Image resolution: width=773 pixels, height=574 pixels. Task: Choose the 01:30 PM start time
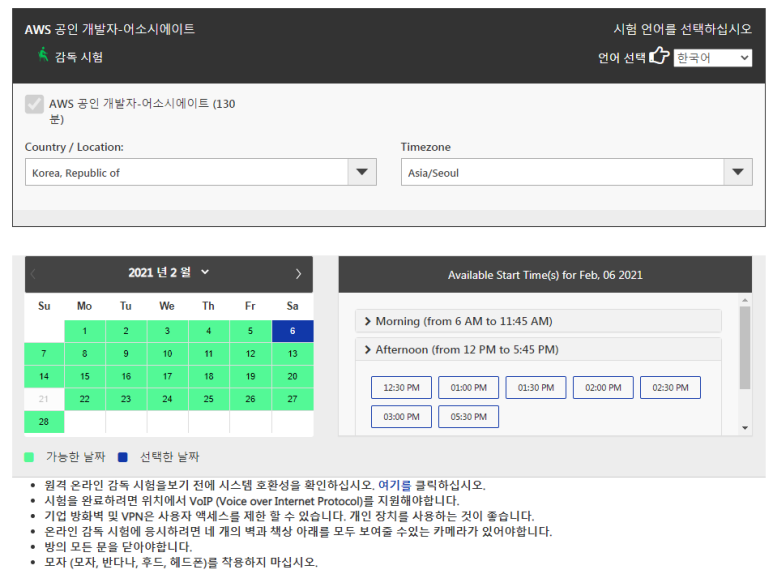tap(536, 388)
